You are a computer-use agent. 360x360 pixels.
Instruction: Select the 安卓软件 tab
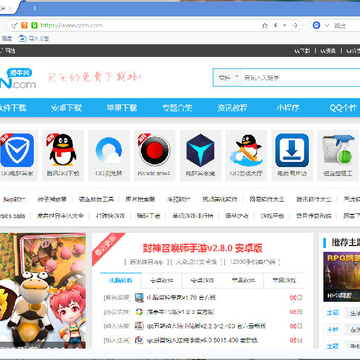[x=162, y=280]
